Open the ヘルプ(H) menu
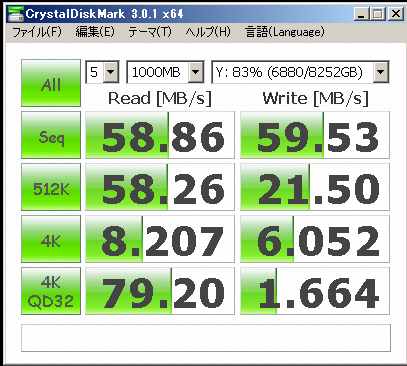 (208, 32)
